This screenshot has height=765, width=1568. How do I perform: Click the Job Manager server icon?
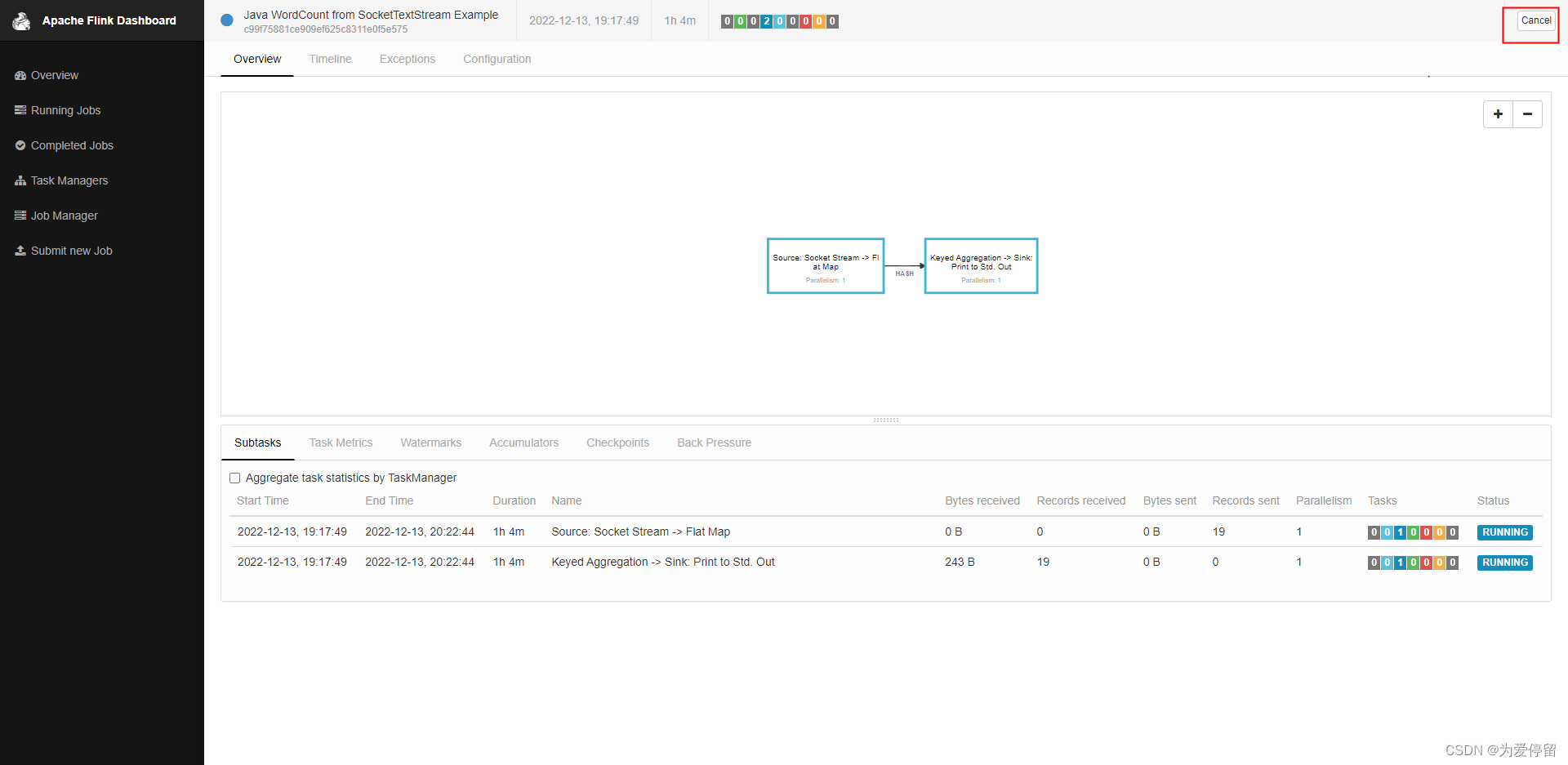click(x=20, y=216)
